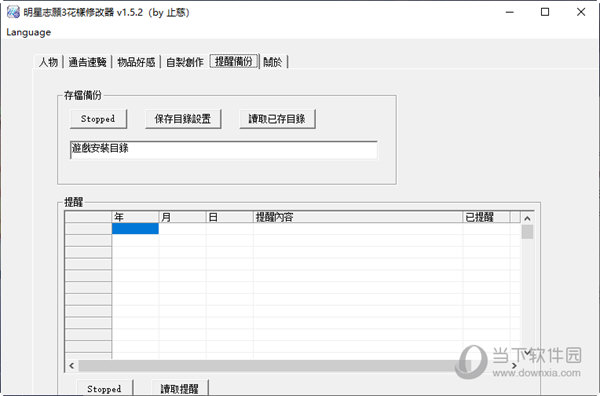Image resolution: width=600 pixels, height=396 pixels.
Task: Click the Stopped button below the reminder table
Action: pyautogui.click(x=104, y=388)
